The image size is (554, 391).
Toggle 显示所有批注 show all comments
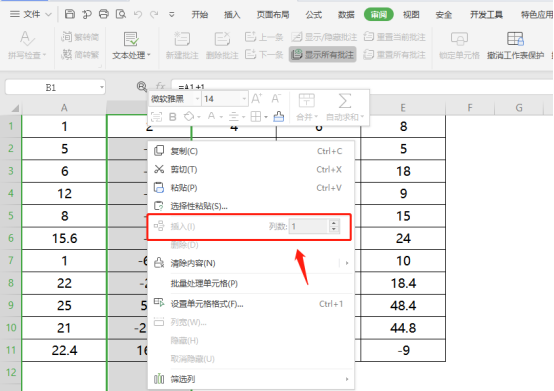coord(323,54)
